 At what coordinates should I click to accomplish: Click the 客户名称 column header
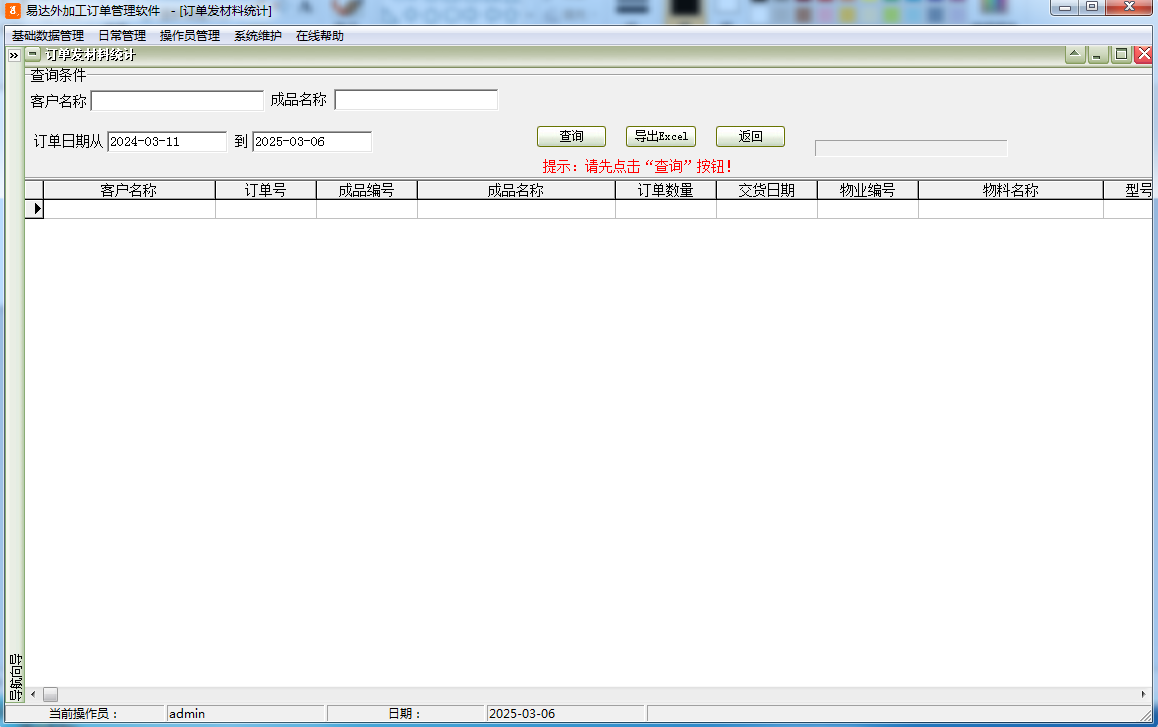click(130, 189)
